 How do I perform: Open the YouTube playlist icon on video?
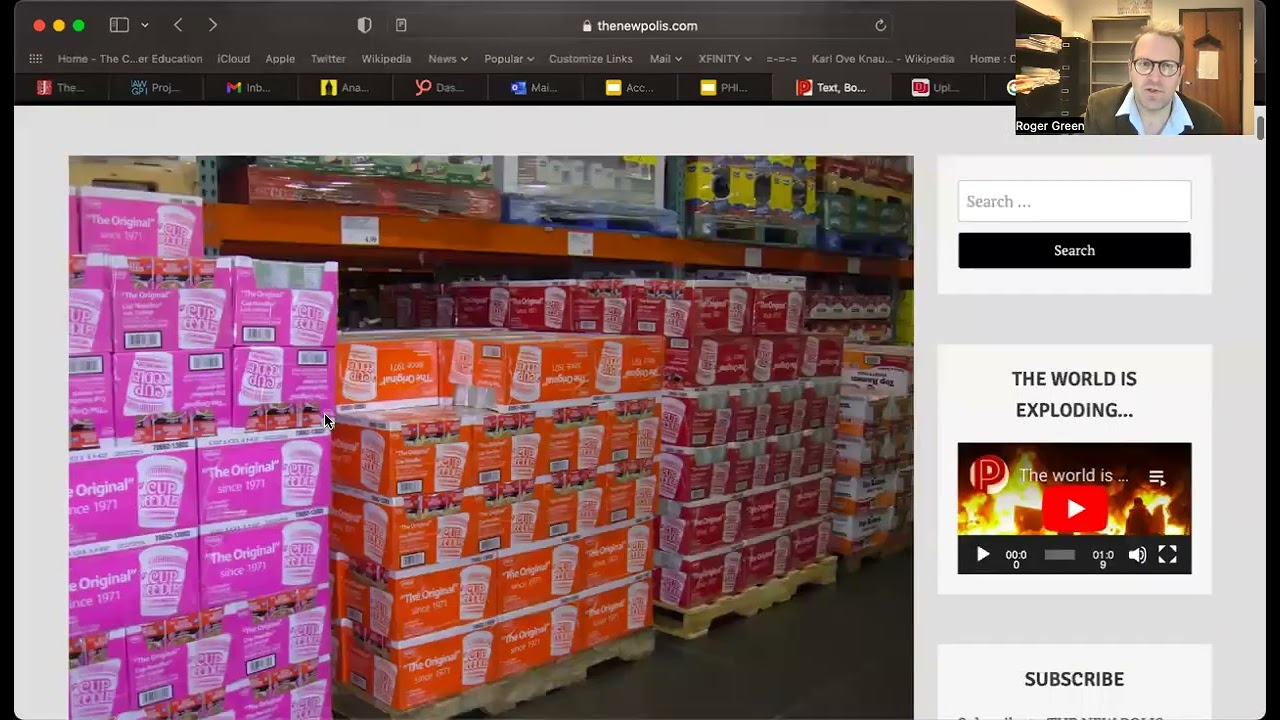(x=1157, y=477)
